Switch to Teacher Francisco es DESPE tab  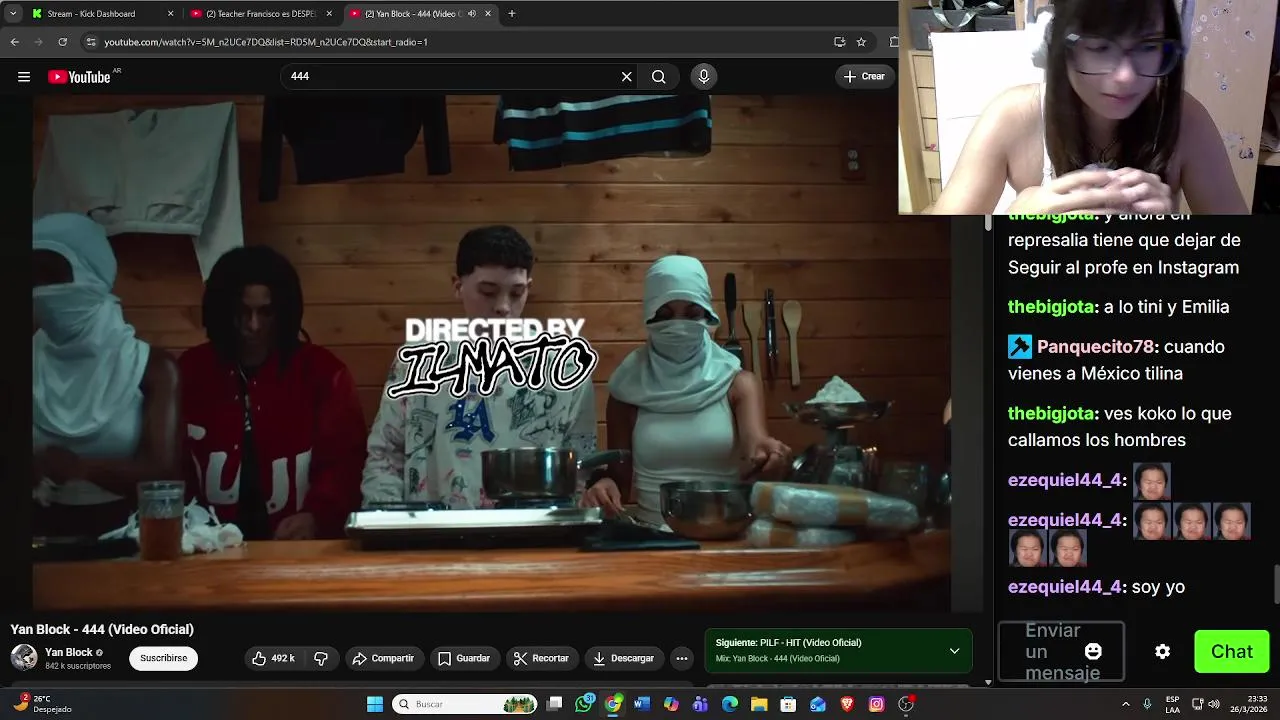[x=260, y=14]
